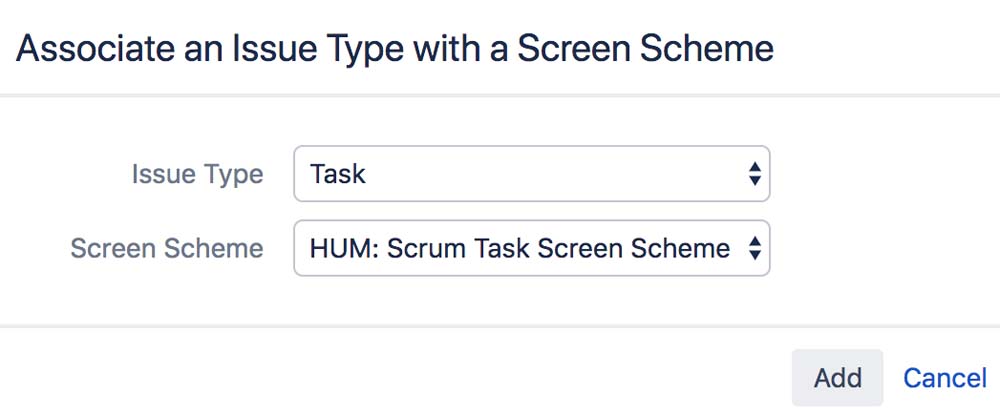
Task: Click the selected "Task" value text
Action: 338,174
